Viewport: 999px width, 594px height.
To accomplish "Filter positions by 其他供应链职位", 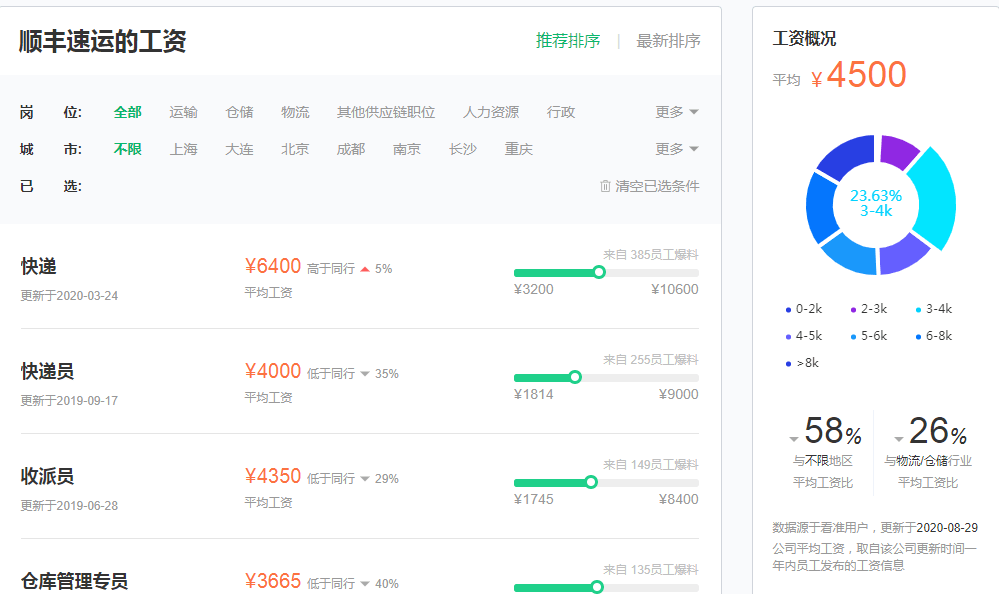I will tap(385, 112).
